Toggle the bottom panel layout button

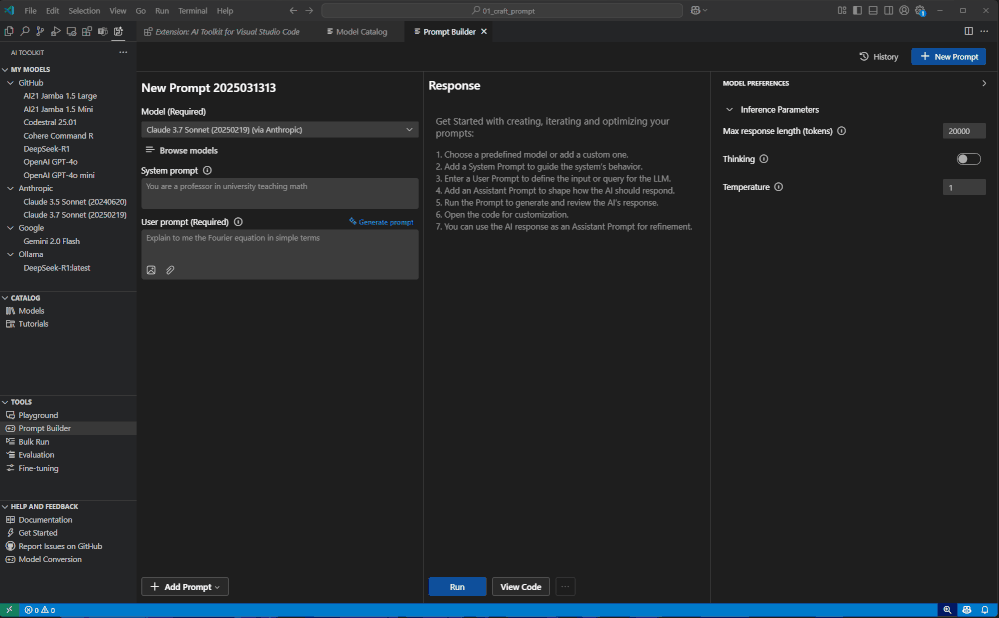tap(873, 10)
